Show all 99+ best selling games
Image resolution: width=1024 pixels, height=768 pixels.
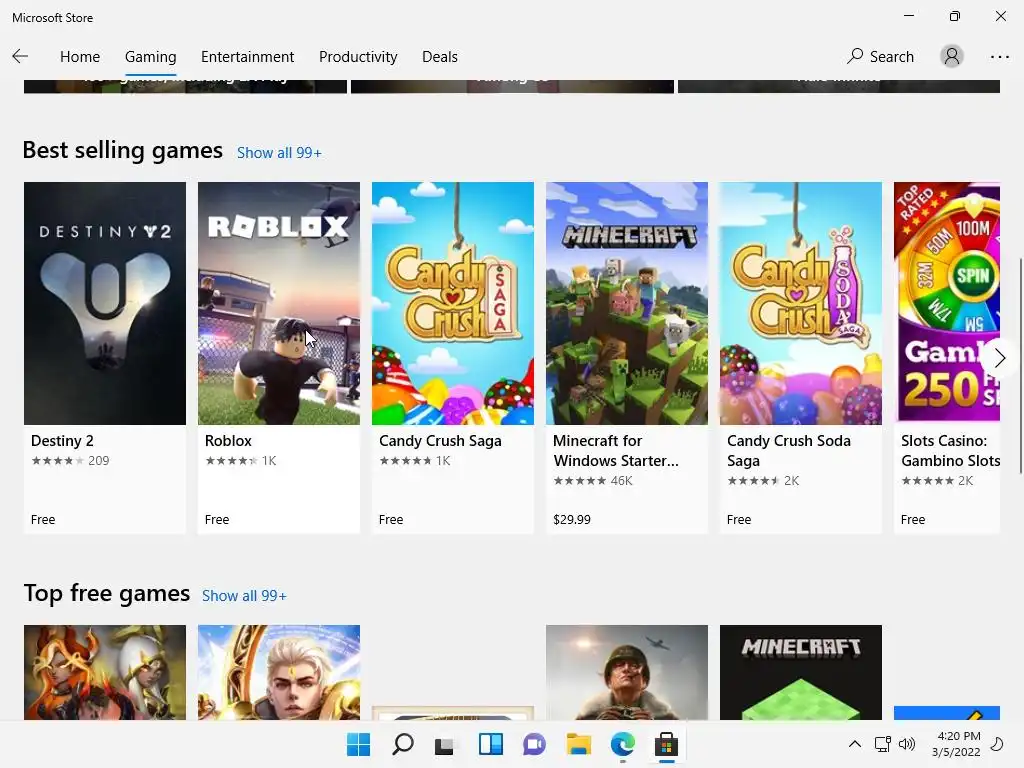tap(279, 153)
